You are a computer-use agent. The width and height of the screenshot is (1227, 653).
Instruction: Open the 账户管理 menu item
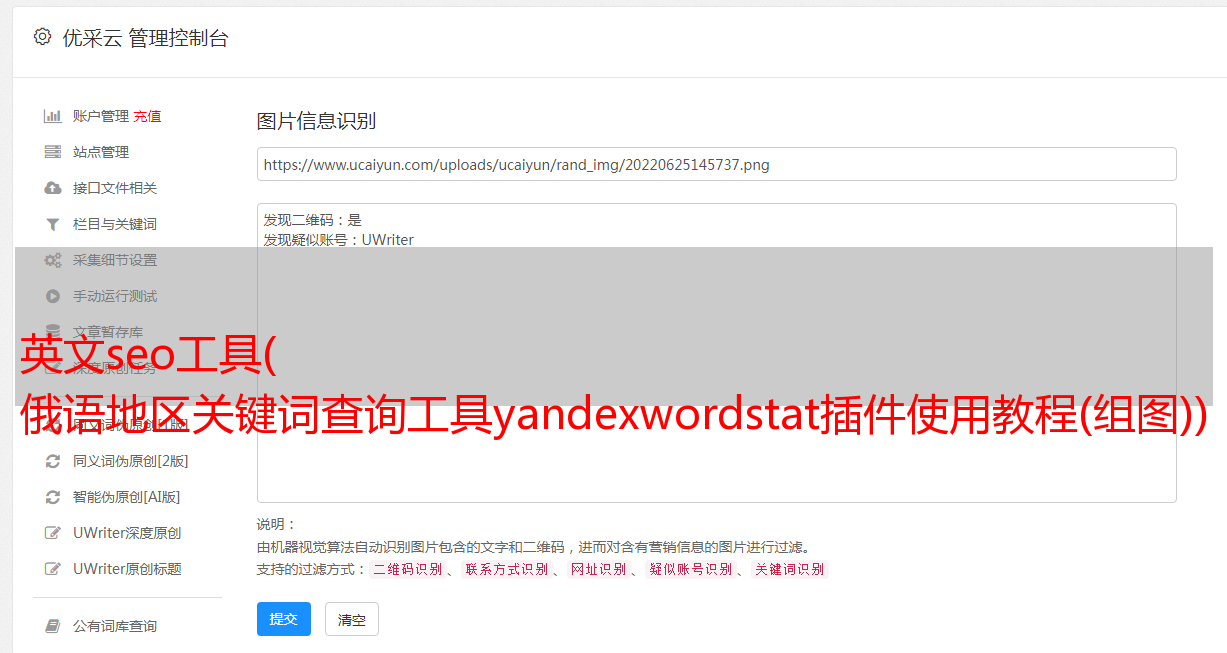[101, 116]
